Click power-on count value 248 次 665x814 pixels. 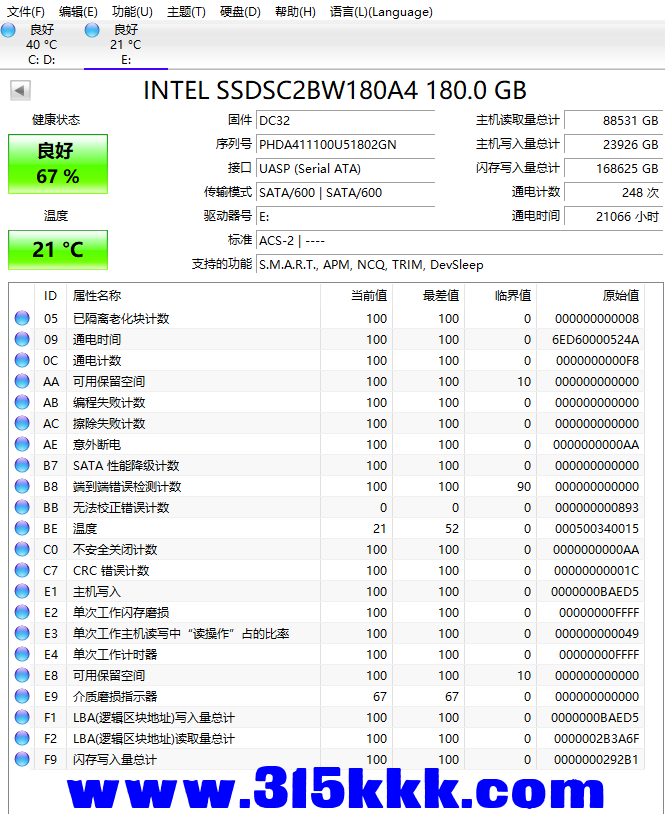coord(613,193)
